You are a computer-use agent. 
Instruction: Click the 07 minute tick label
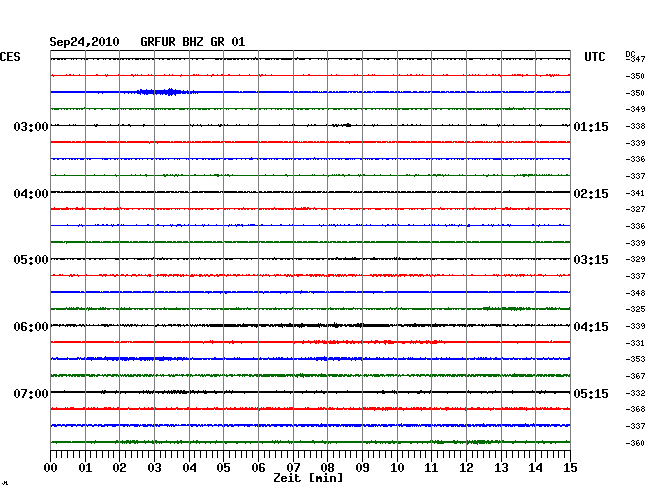(293, 468)
